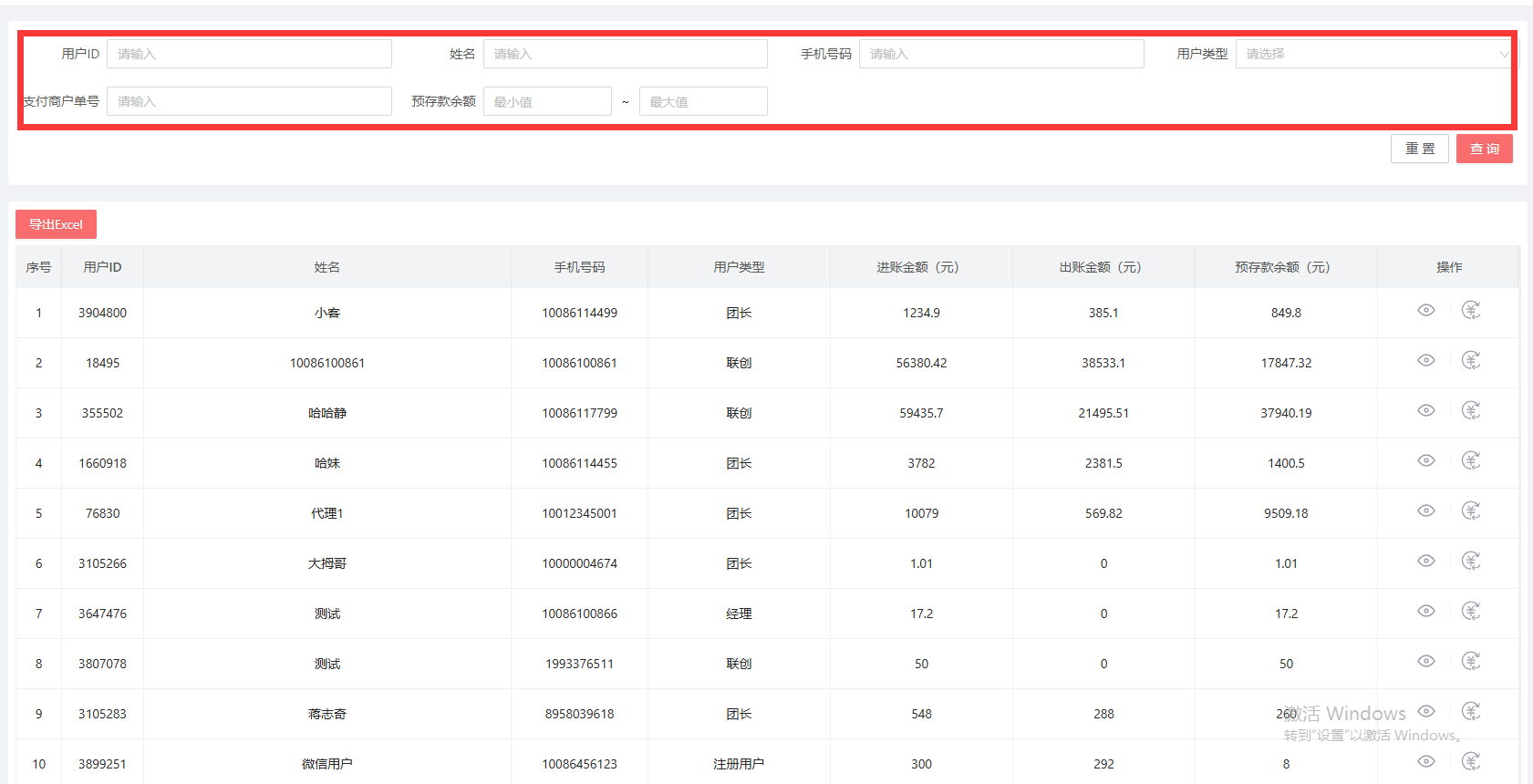Click the 重置 reset button
This screenshot has width=1533, height=784.
coord(1420,149)
